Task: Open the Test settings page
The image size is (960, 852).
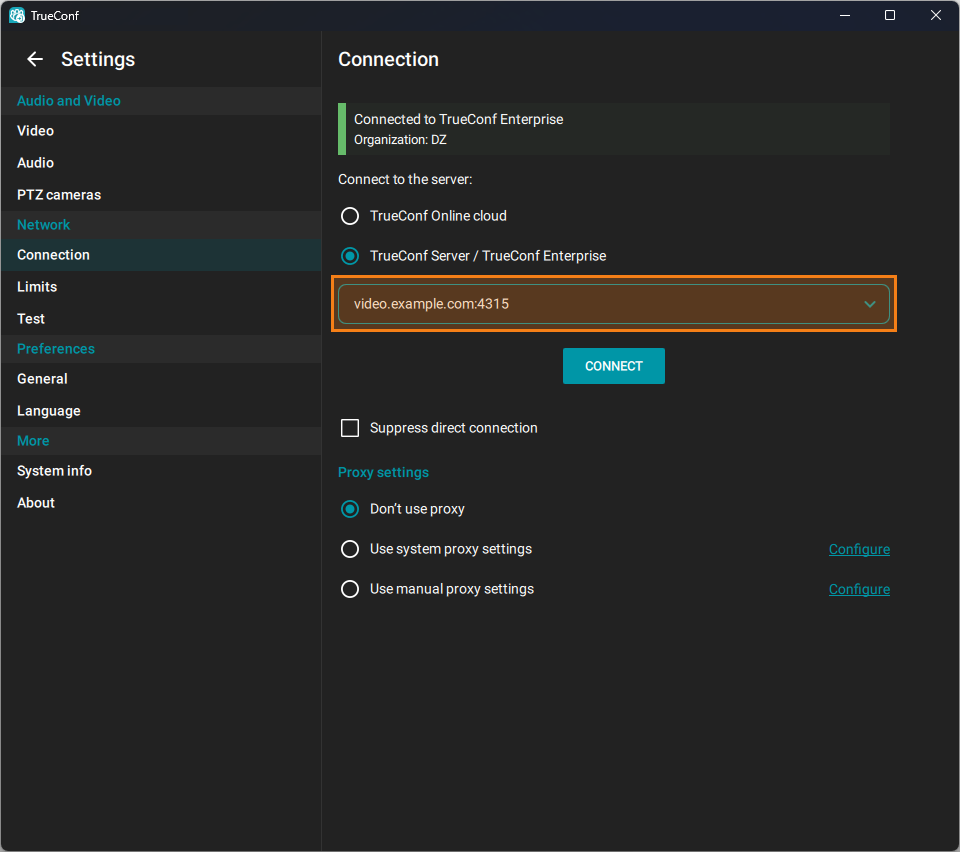Action: pyautogui.click(x=161, y=318)
